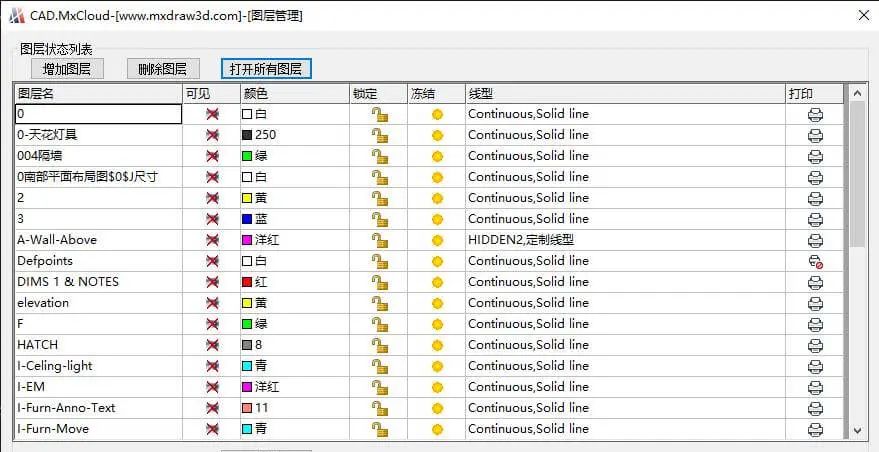Image resolution: width=879 pixels, height=452 pixels.
Task: Change green color of layer 004隔墙
Action: [247, 156]
